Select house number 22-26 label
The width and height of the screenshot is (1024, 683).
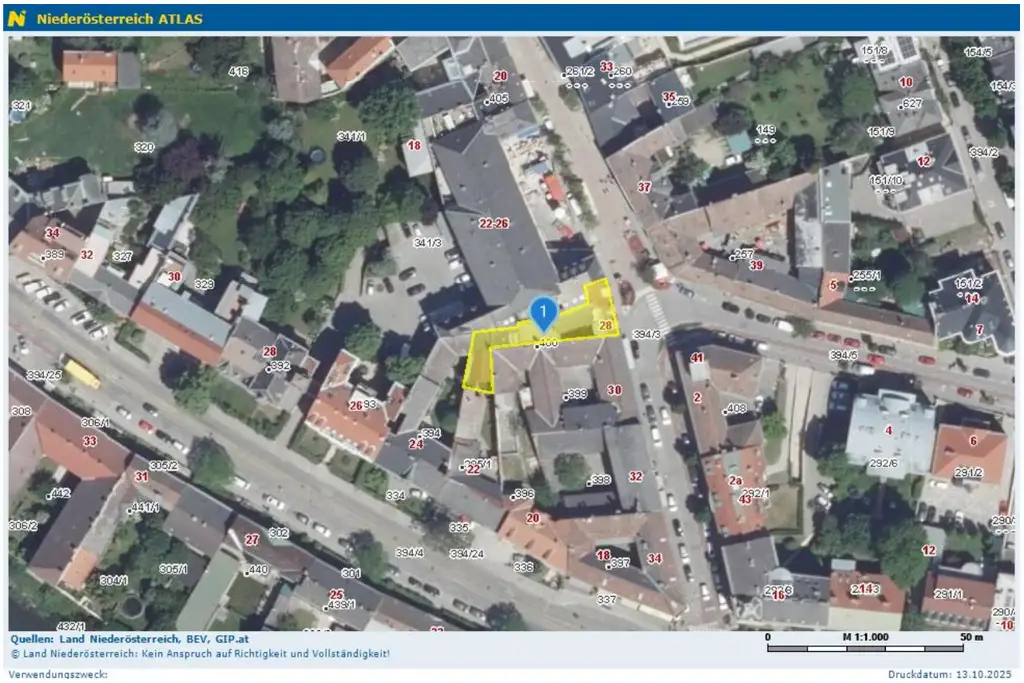tap(494, 222)
